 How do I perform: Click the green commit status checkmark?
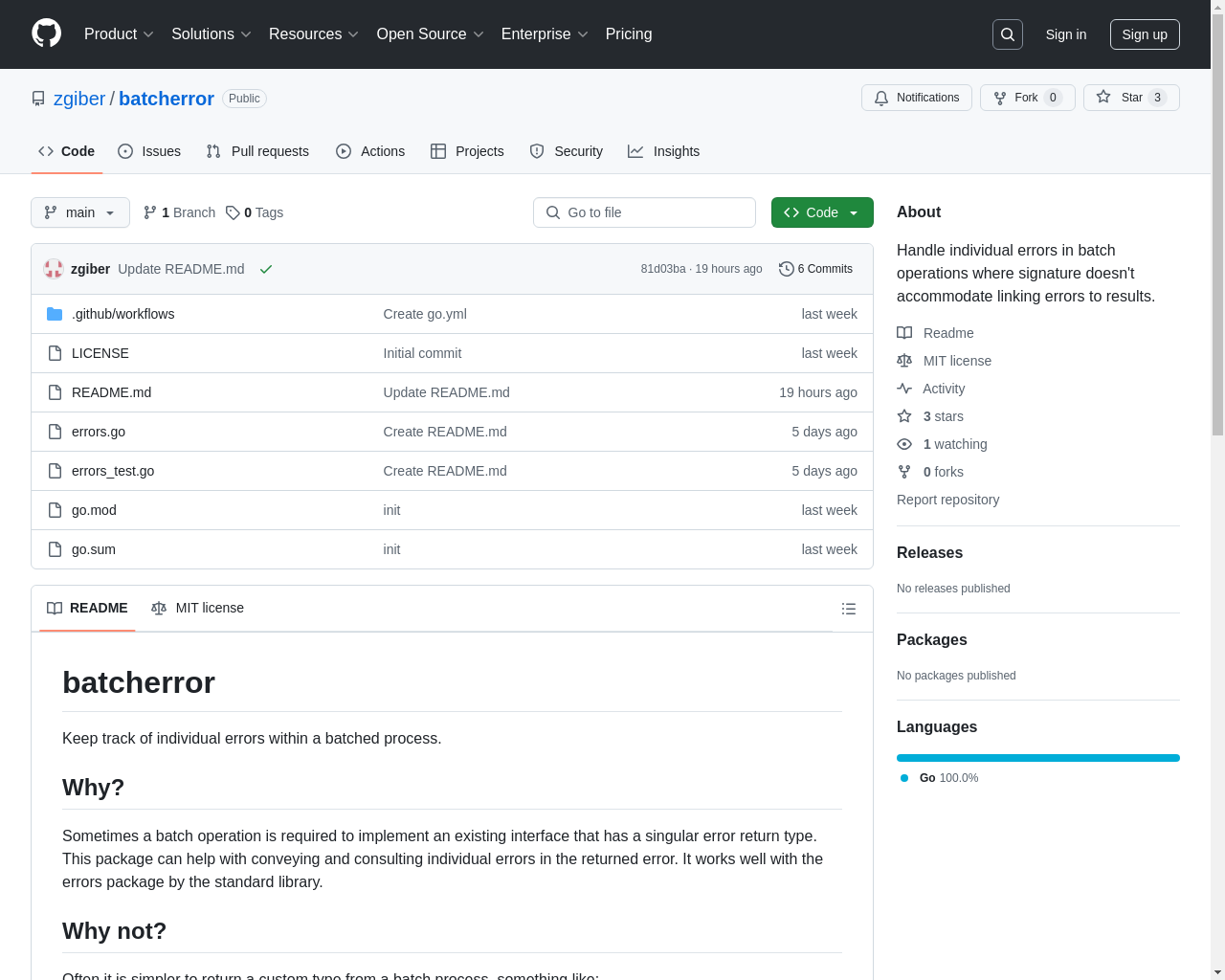coord(266,269)
